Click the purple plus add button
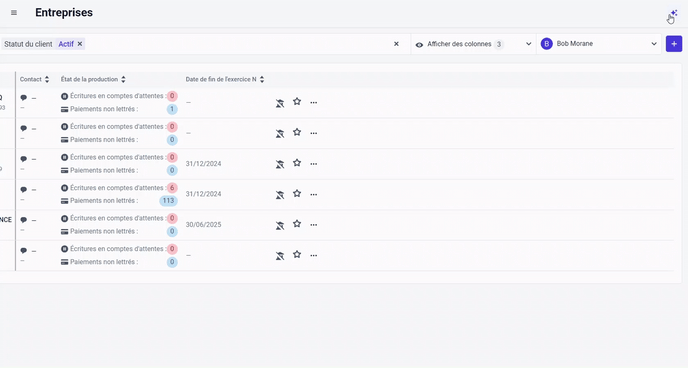Image resolution: width=688 pixels, height=368 pixels. (674, 44)
